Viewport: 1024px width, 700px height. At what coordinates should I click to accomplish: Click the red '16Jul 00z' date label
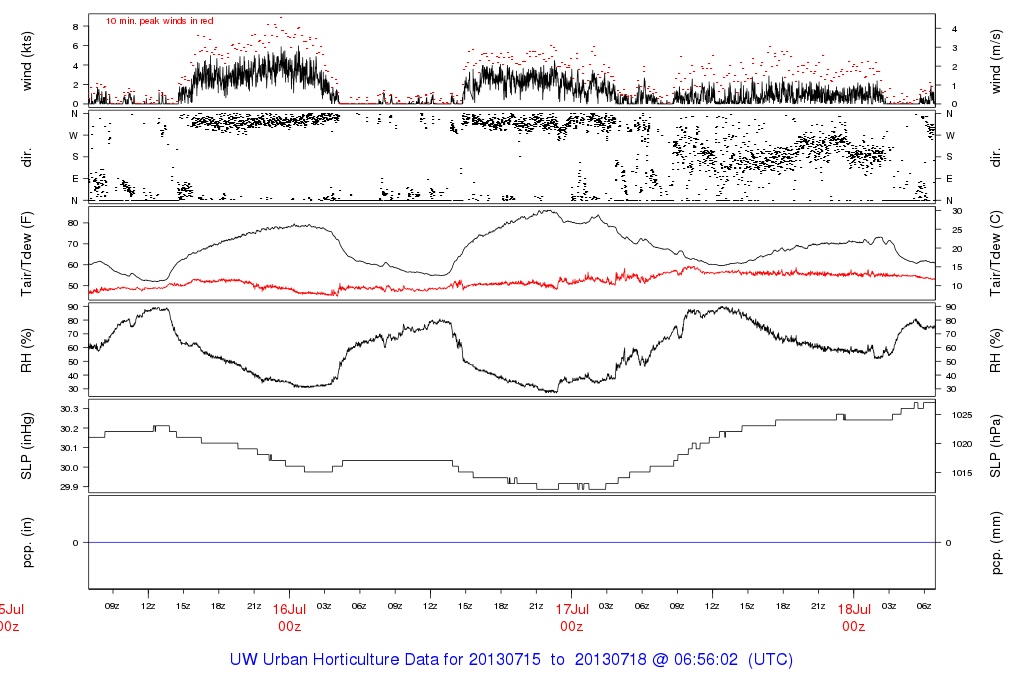coord(289,618)
